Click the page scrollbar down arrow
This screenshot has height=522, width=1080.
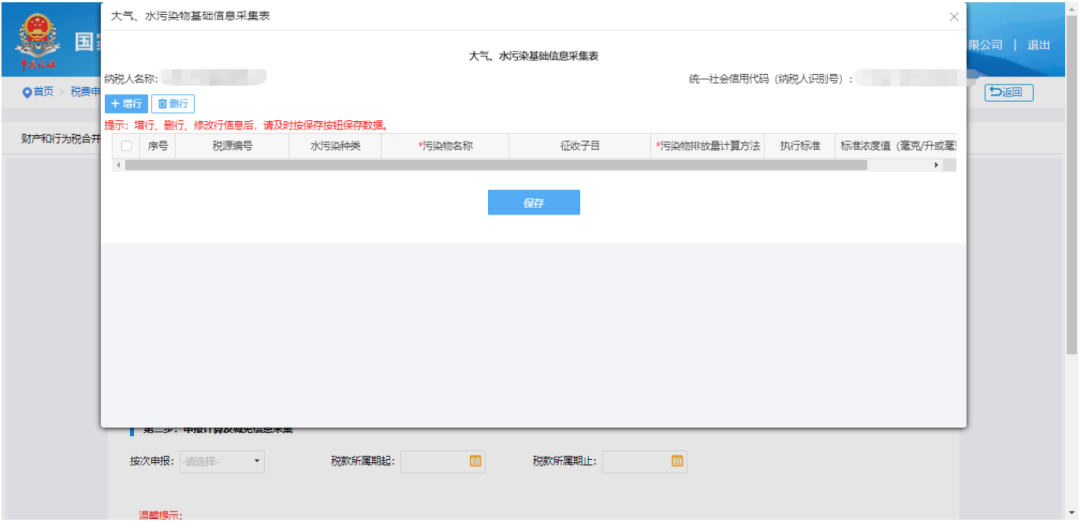1070,513
